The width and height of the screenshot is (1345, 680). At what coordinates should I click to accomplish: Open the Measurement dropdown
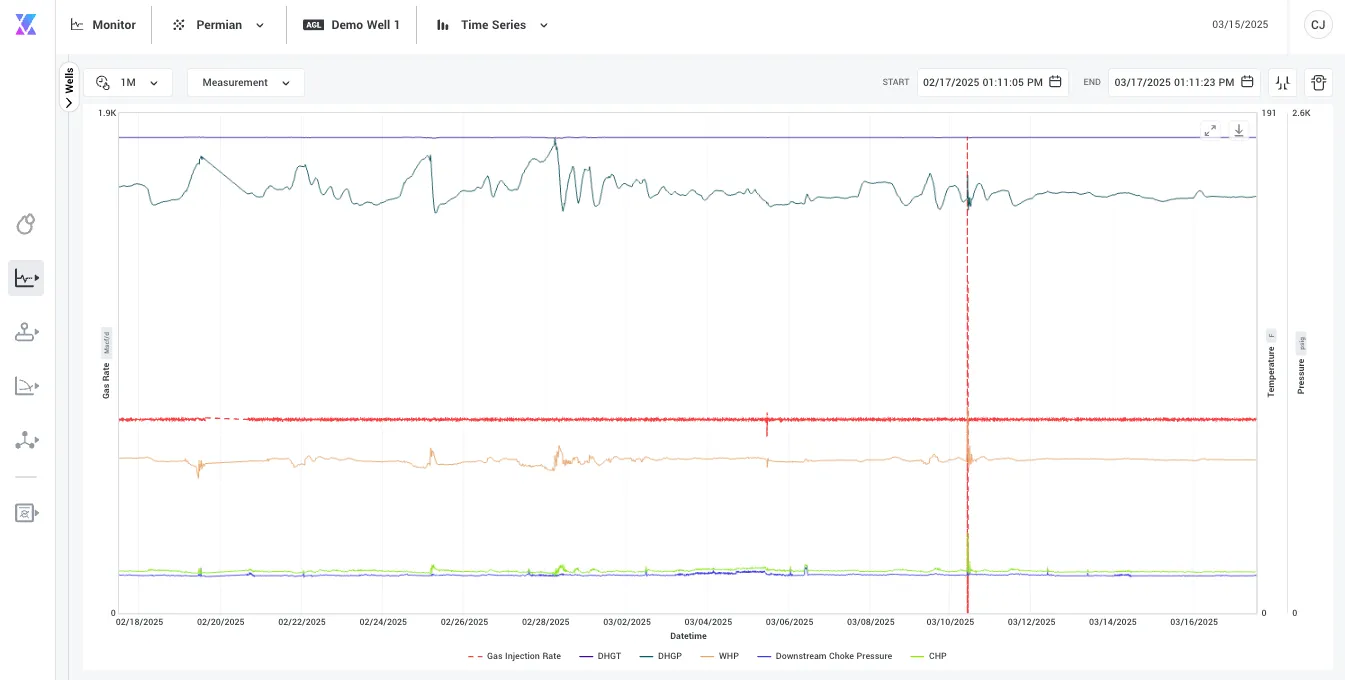[x=246, y=82]
